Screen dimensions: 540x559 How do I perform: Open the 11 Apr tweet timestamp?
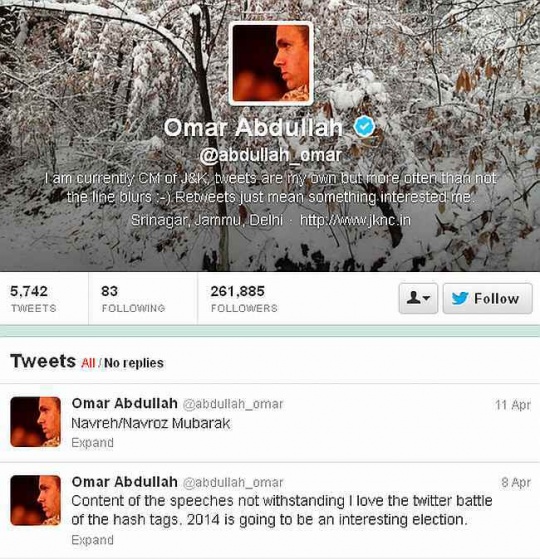coord(513,405)
